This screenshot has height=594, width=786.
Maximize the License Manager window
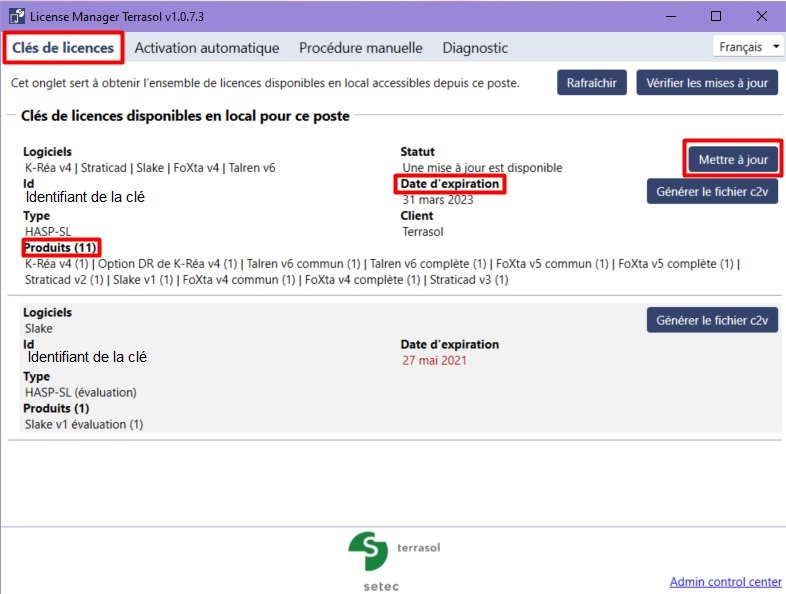(x=716, y=16)
